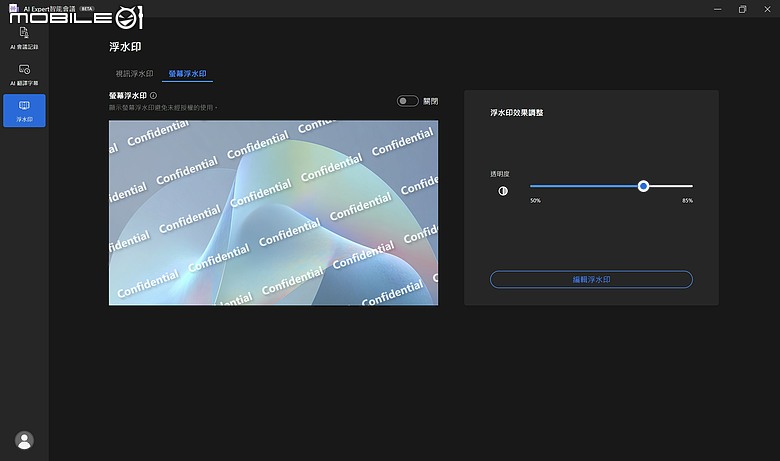Click the transparency slider handle
Viewport: 780px width, 461px height.
tap(643, 186)
